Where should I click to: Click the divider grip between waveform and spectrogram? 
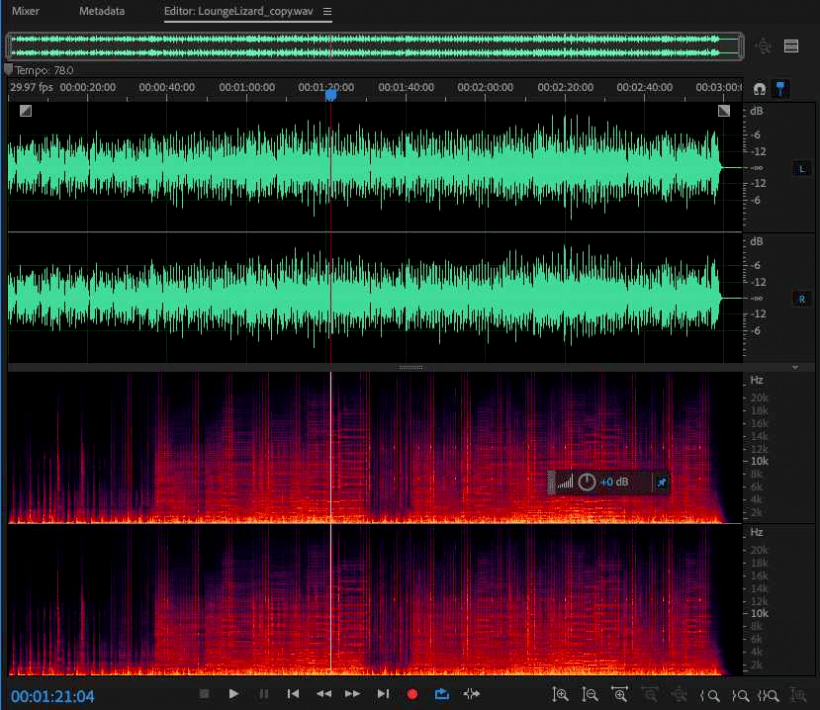tap(411, 368)
